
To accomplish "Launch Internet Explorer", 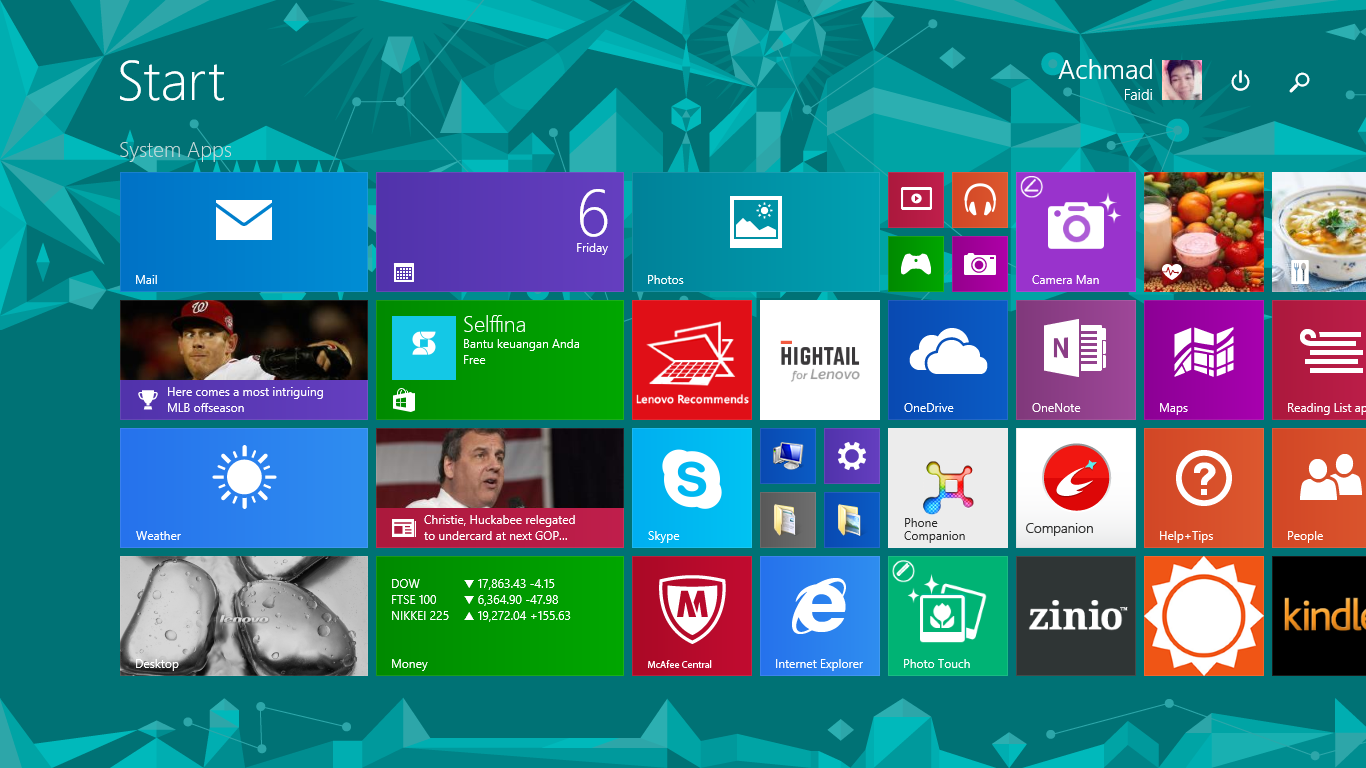I will (x=820, y=616).
